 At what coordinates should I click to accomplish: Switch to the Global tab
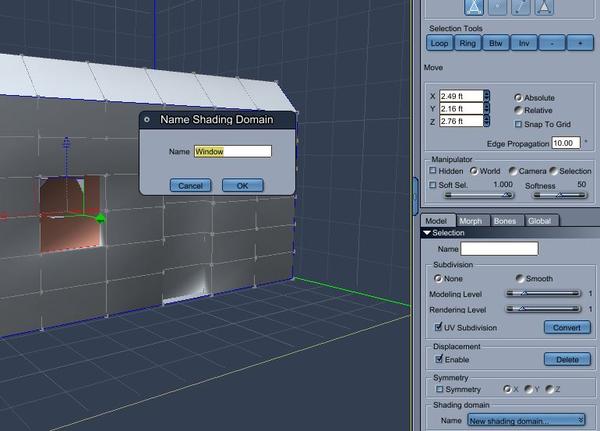tap(540, 221)
